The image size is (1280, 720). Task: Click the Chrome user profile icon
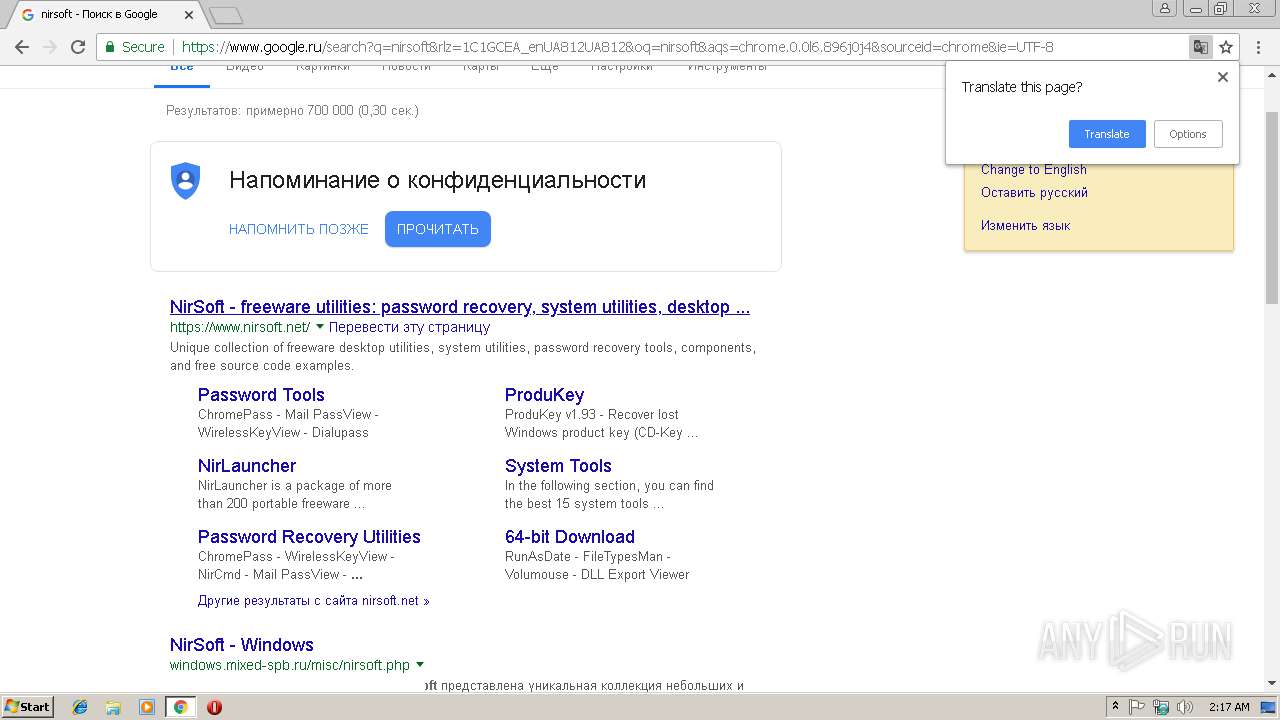click(x=1165, y=8)
